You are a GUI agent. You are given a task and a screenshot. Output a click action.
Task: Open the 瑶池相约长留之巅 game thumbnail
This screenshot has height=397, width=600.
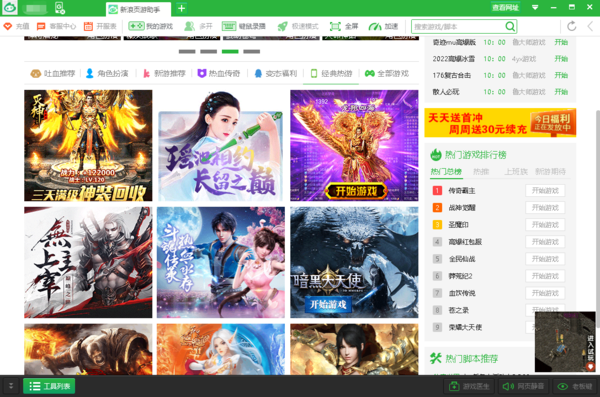pyautogui.click(x=221, y=145)
